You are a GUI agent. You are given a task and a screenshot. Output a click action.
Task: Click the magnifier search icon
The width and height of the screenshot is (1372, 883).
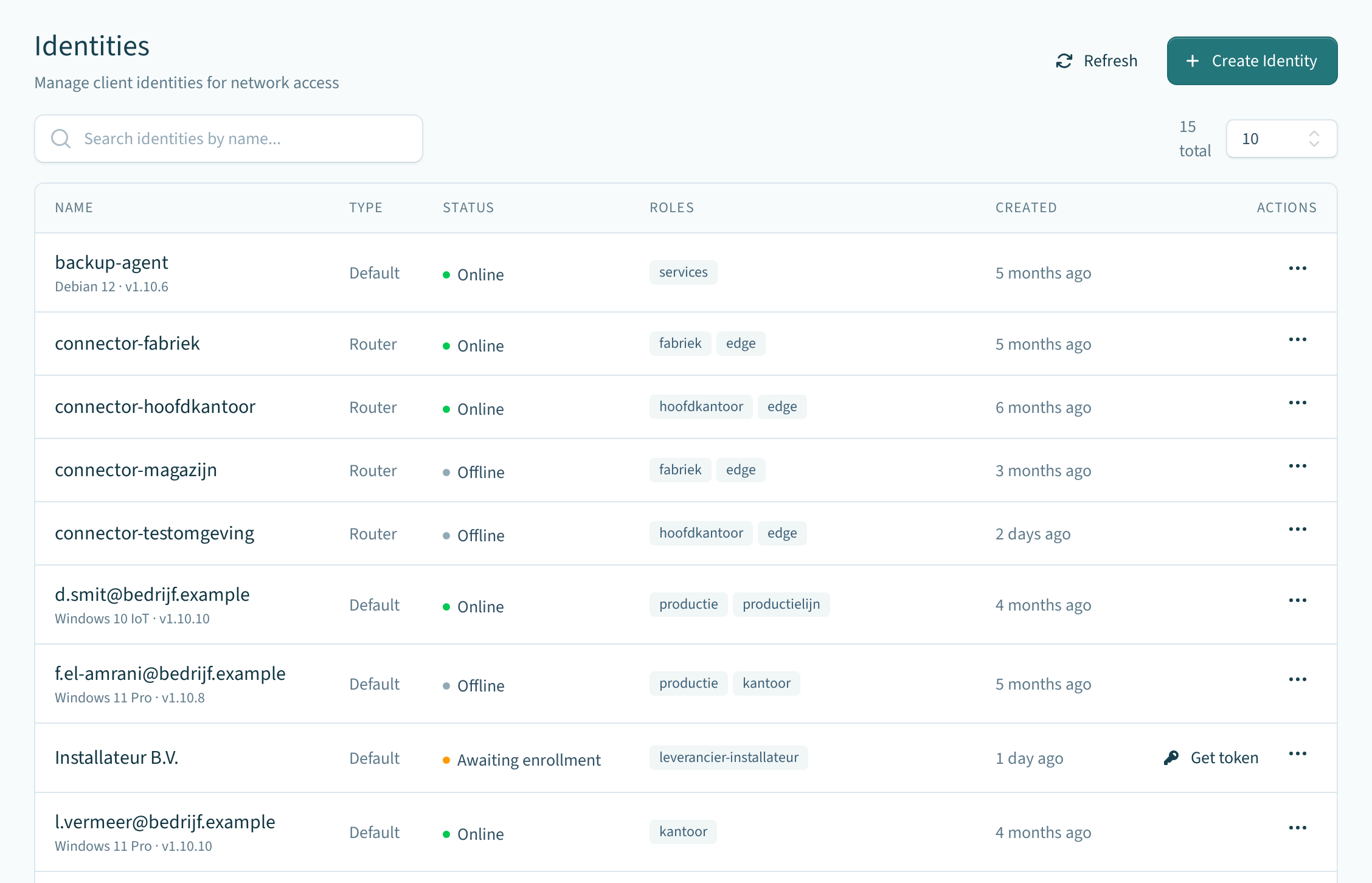click(x=61, y=139)
